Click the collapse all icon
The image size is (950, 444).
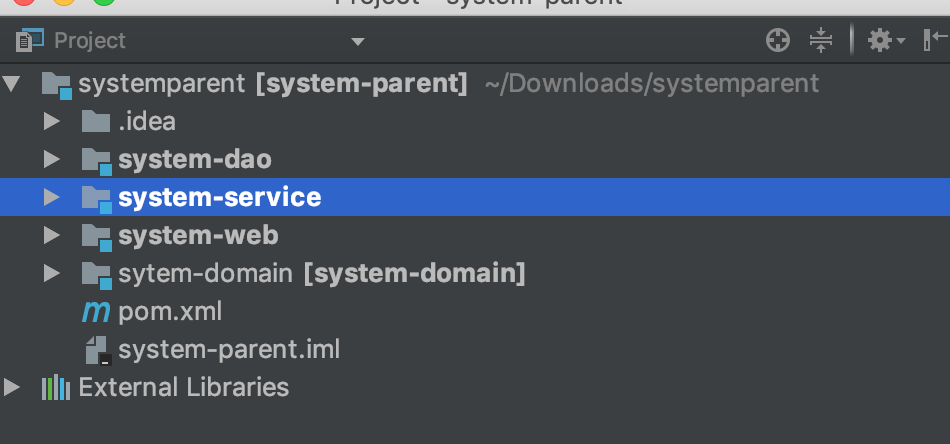click(x=820, y=40)
